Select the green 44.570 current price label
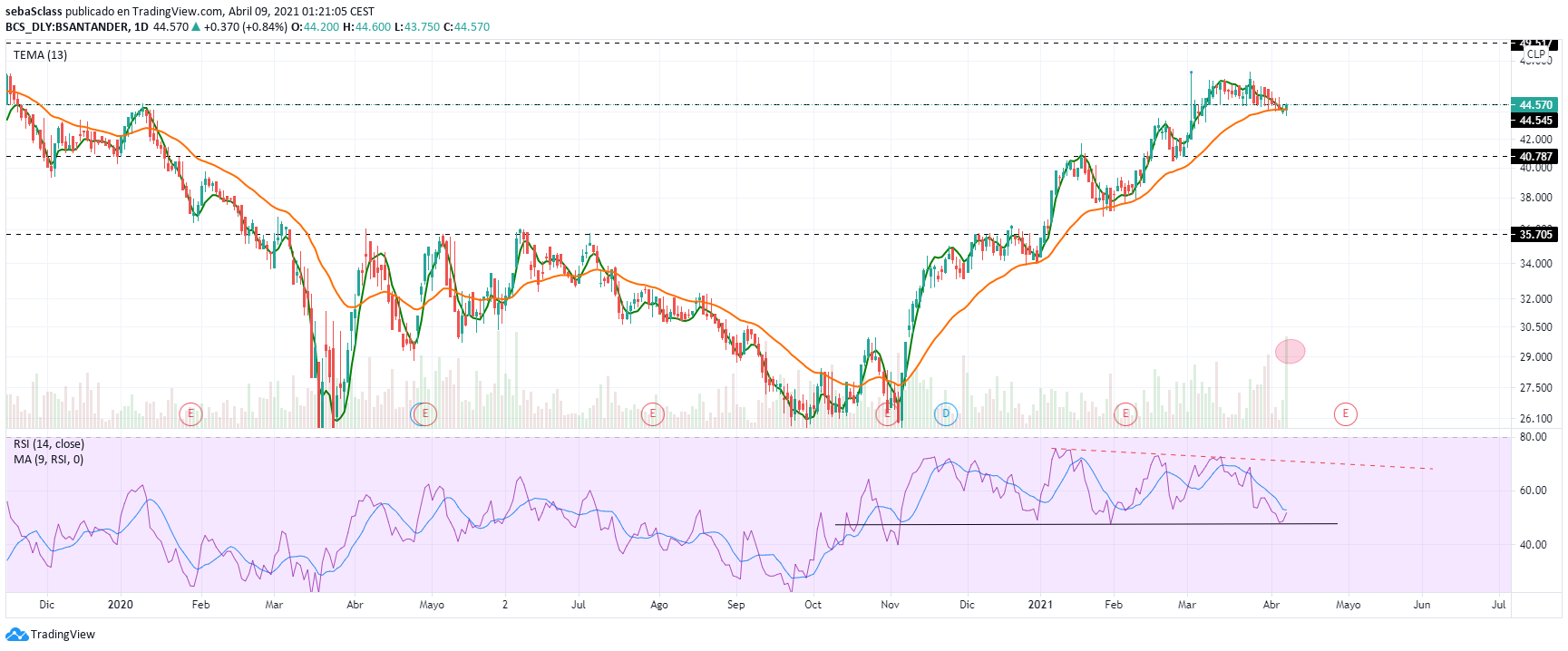The image size is (1568, 651). click(x=1534, y=105)
